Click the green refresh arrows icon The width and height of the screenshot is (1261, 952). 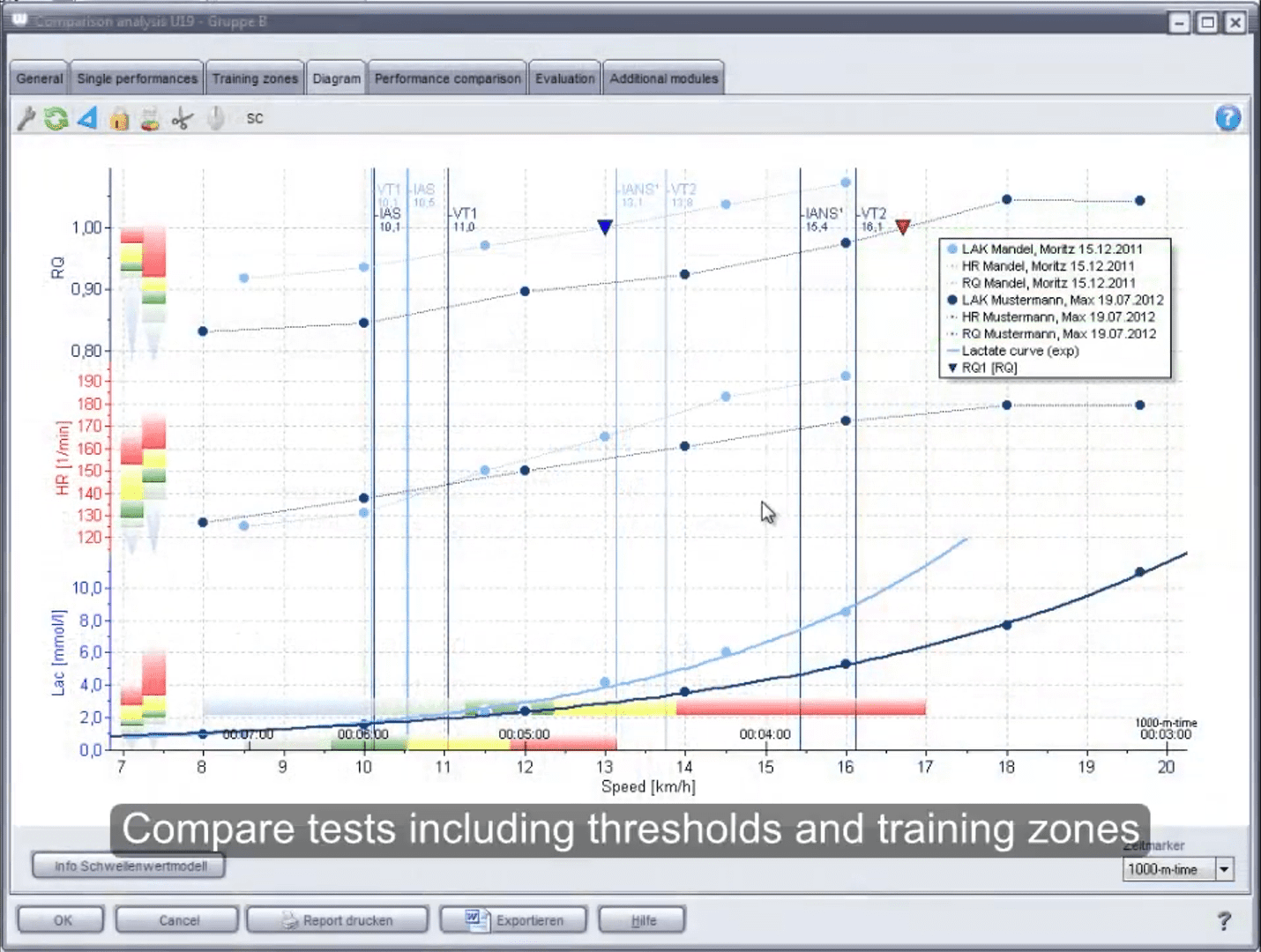tap(56, 118)
